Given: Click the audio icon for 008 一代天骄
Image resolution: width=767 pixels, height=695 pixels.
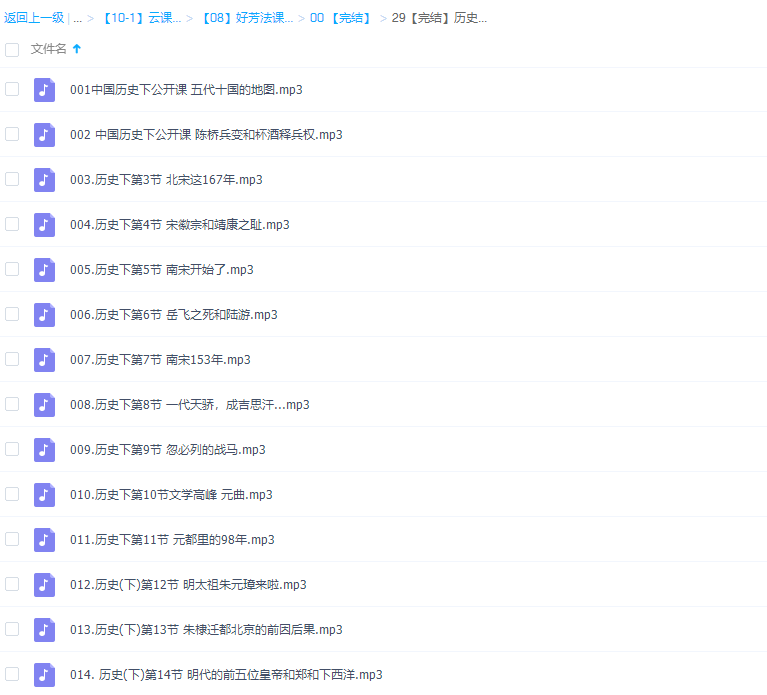Looking at the screenshot, I should pos(44,404).
